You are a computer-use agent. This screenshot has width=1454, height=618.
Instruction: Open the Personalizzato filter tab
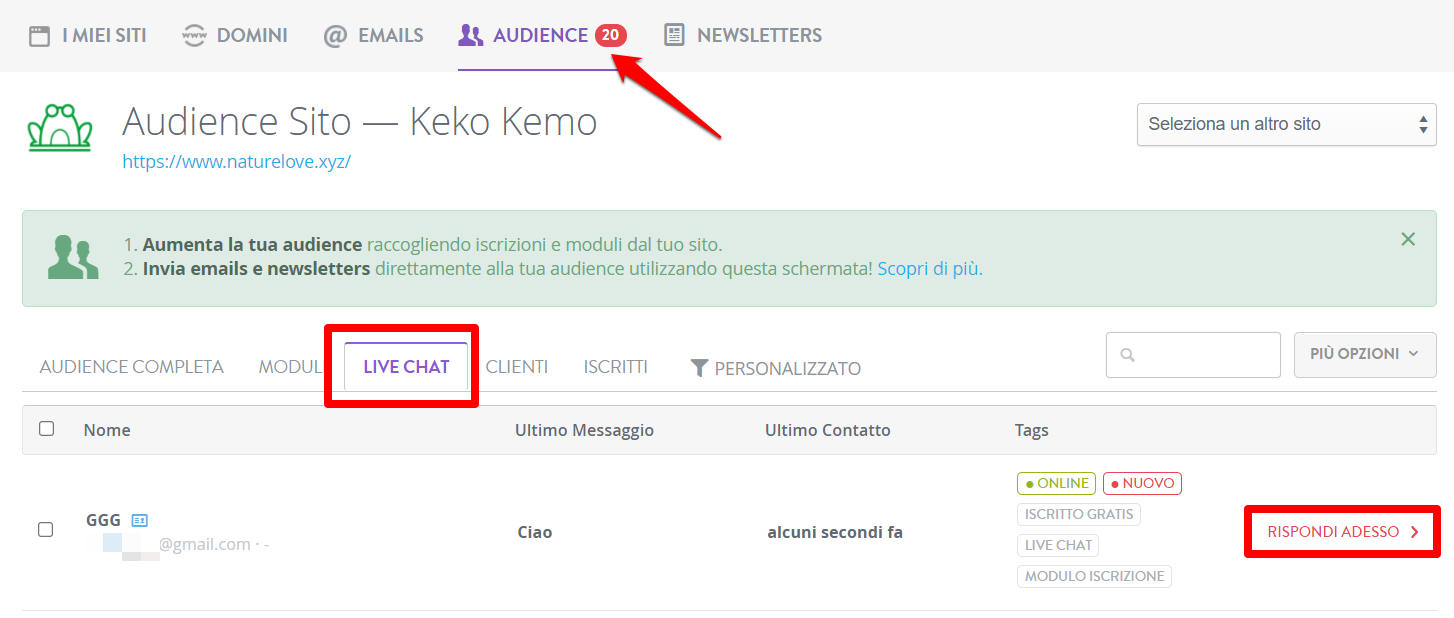coord(776,368)
